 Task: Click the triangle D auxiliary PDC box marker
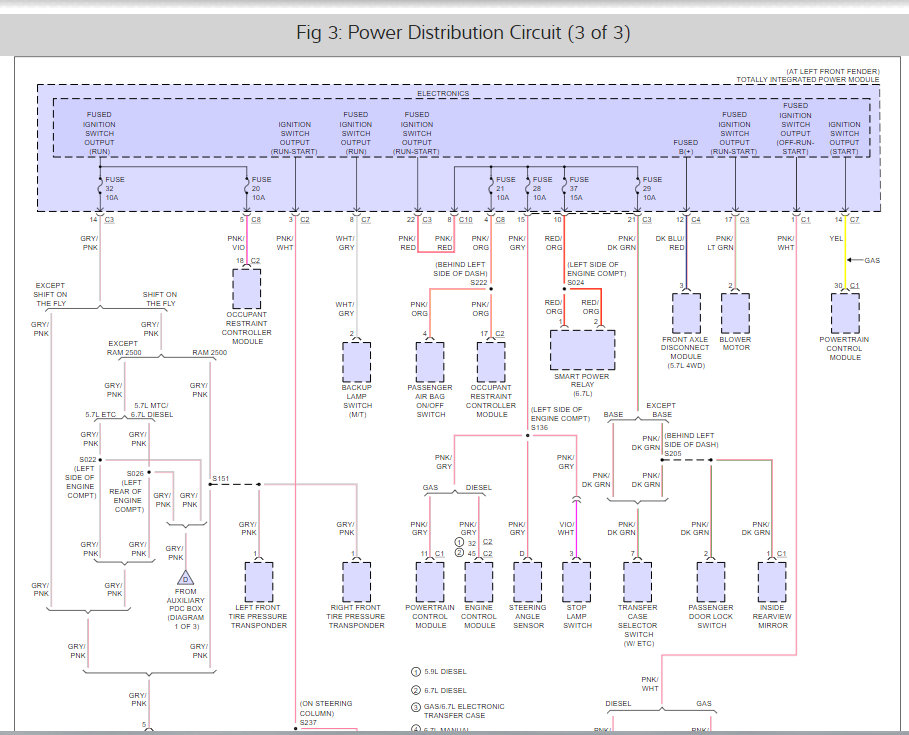tap(186, 577)
